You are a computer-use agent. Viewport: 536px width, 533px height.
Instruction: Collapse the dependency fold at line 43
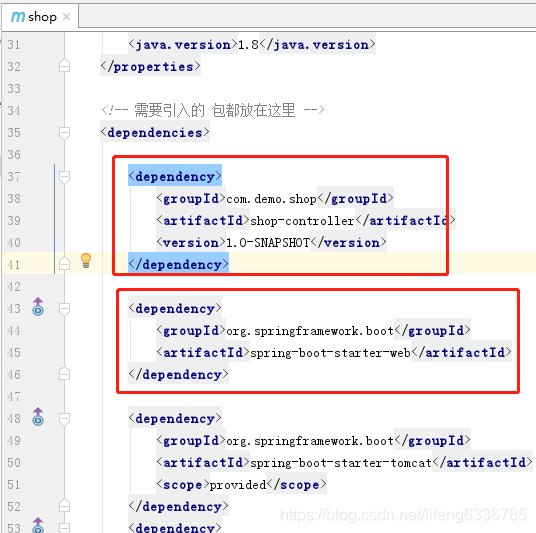pyautogui.click(x=64, y=309)
